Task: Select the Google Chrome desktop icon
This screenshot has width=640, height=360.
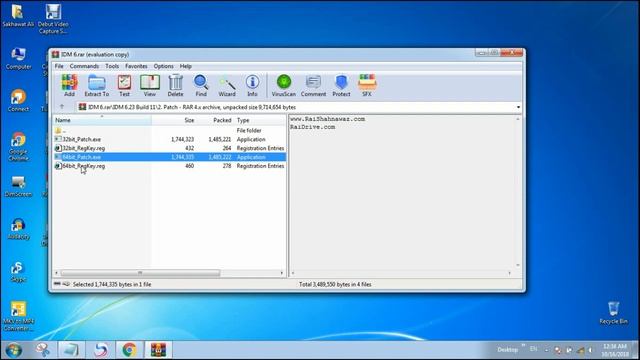Action: (x=18, y=146)
